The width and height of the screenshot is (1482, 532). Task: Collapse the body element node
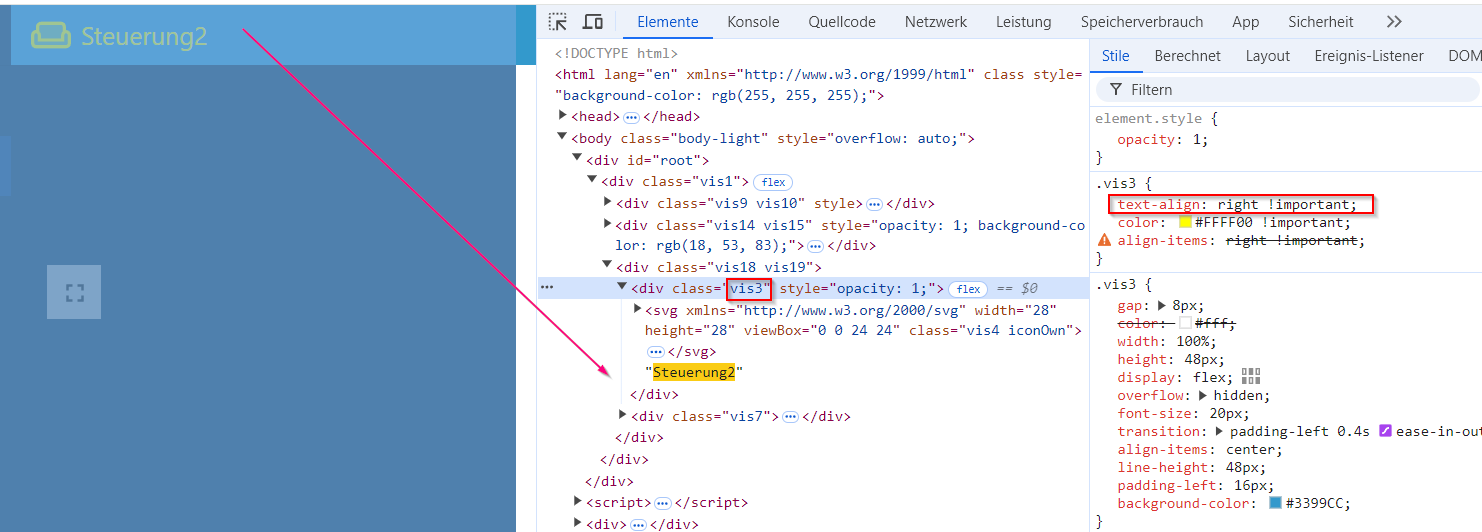pyautogui.click(x=563, y=138)
